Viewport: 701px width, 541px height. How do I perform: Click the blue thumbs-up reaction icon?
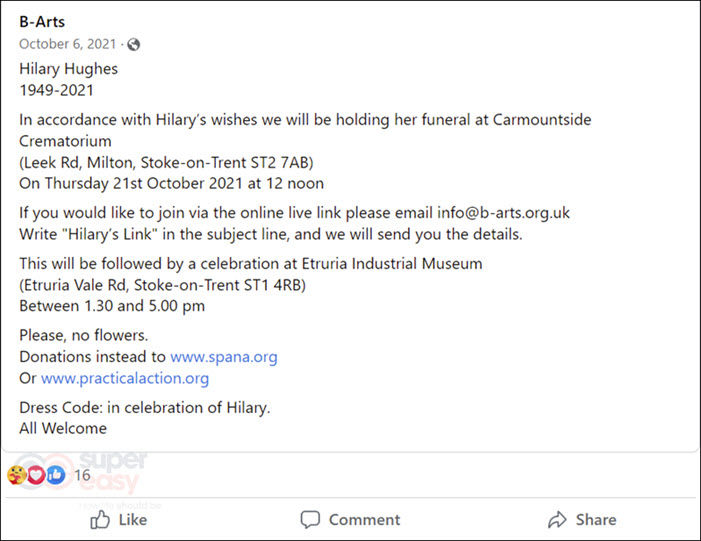point(55,475)
